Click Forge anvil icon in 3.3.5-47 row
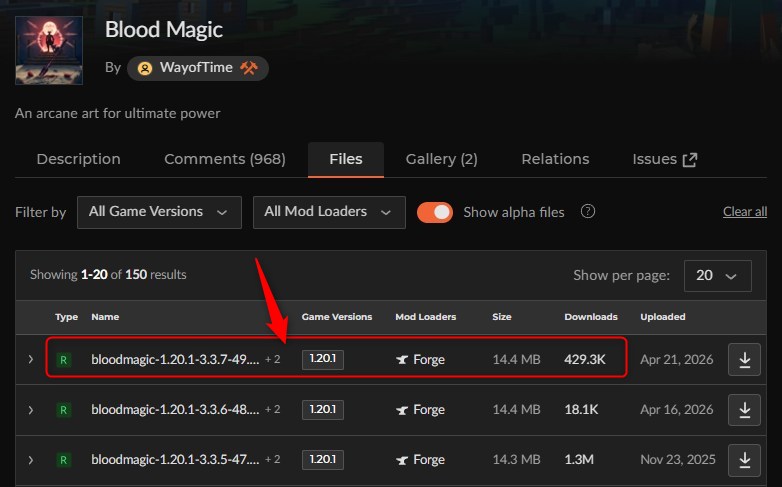 402,460
